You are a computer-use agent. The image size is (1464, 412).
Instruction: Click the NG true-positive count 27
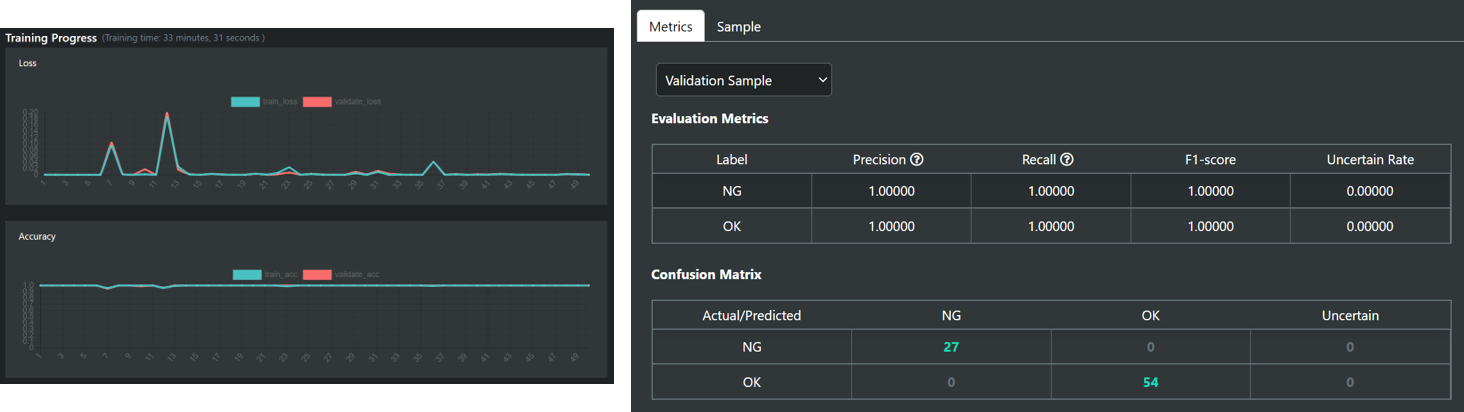pos(951,347)
